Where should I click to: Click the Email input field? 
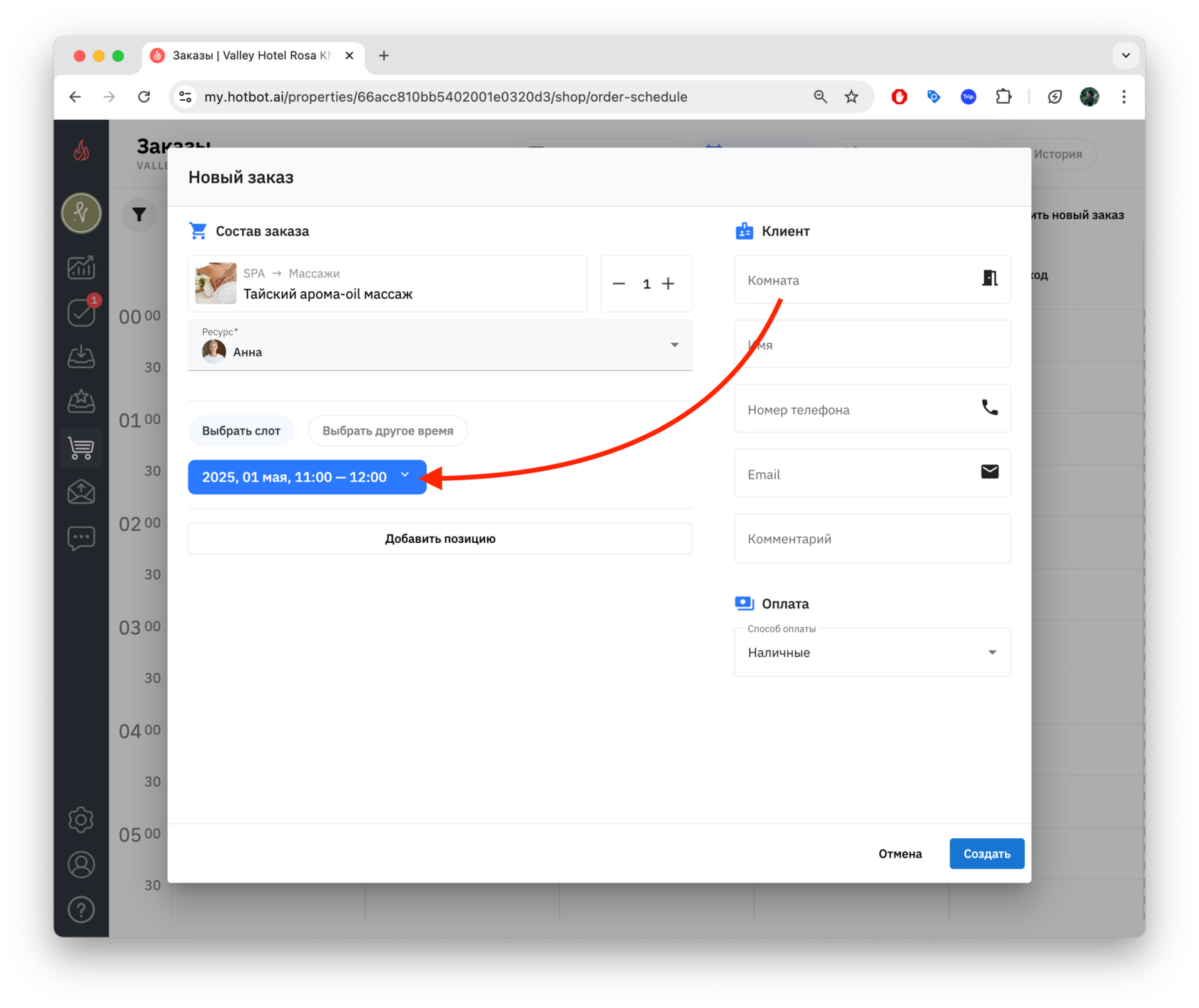[x=872, y=474]
